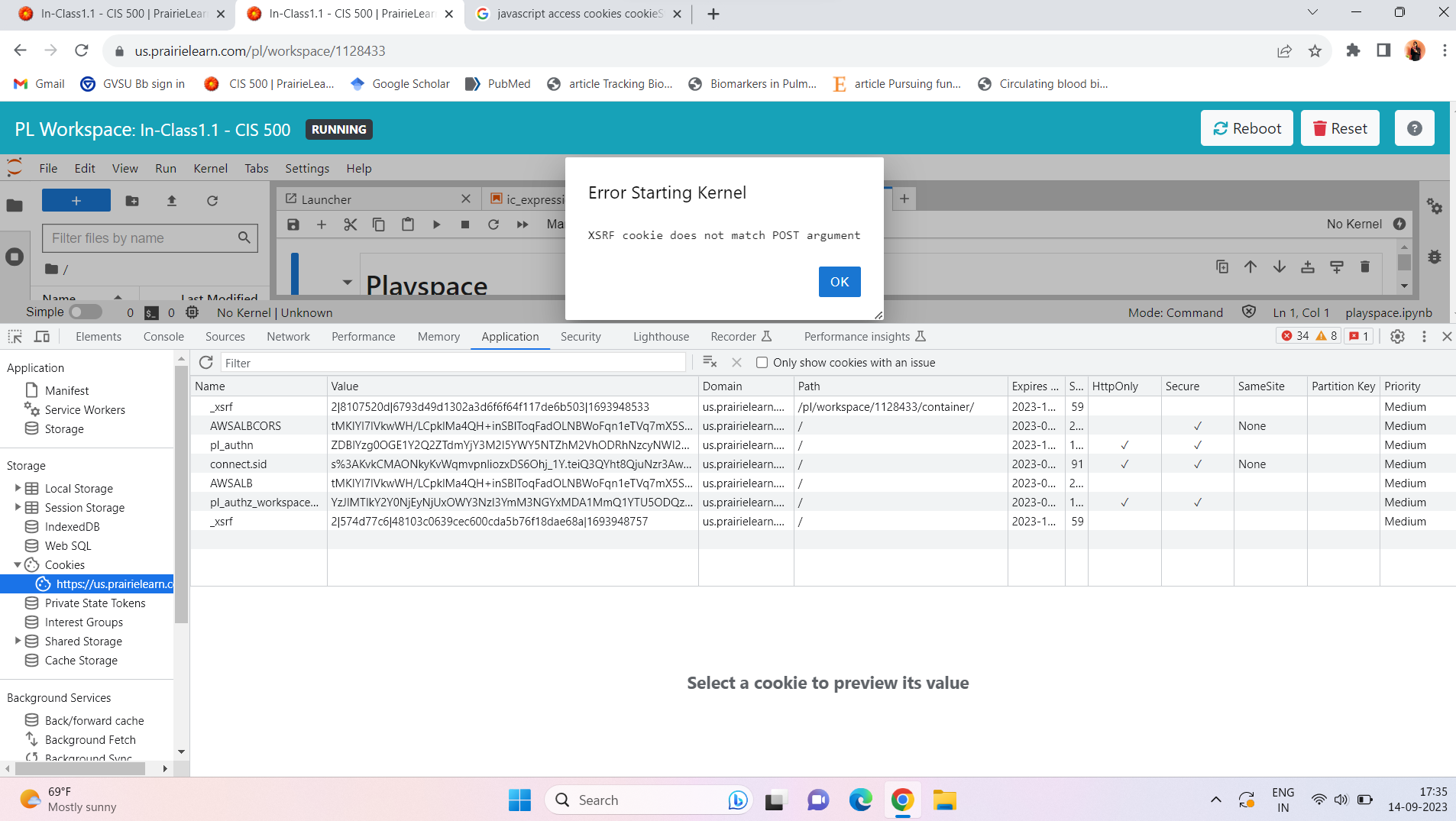Toggle the device toolbar in DevTools
1456x821 pixels.
tap(43, 336)
